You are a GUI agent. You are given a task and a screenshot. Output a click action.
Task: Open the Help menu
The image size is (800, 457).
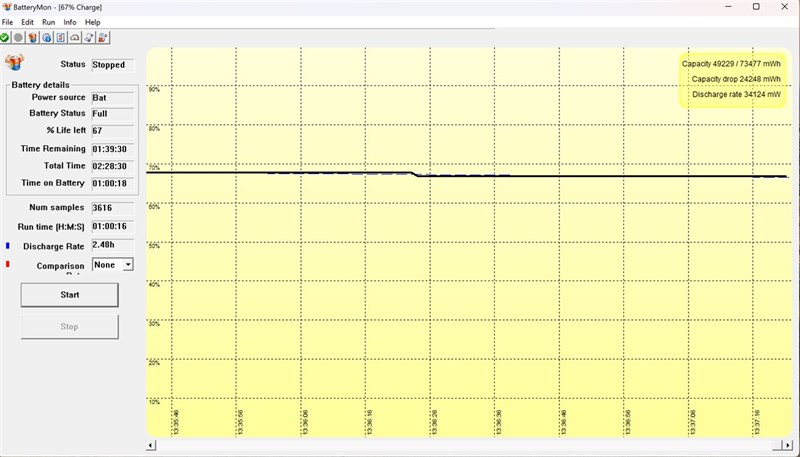point(92,22)
